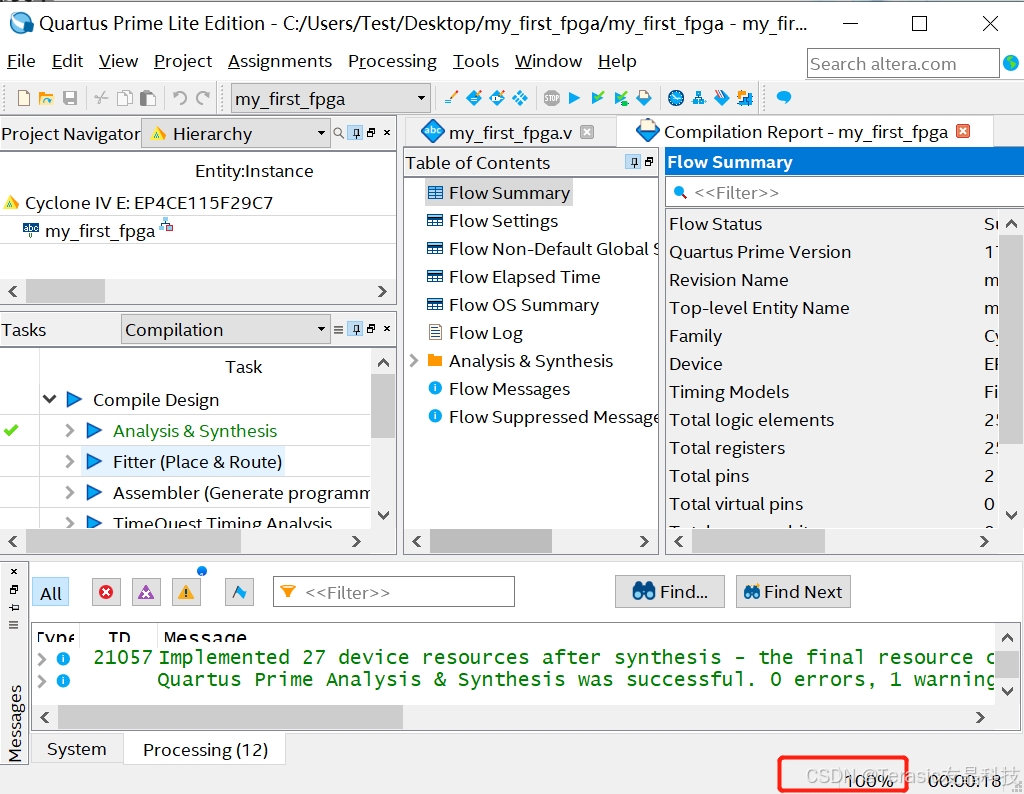Expand the Analysis & Synthesis report folder

413,360
